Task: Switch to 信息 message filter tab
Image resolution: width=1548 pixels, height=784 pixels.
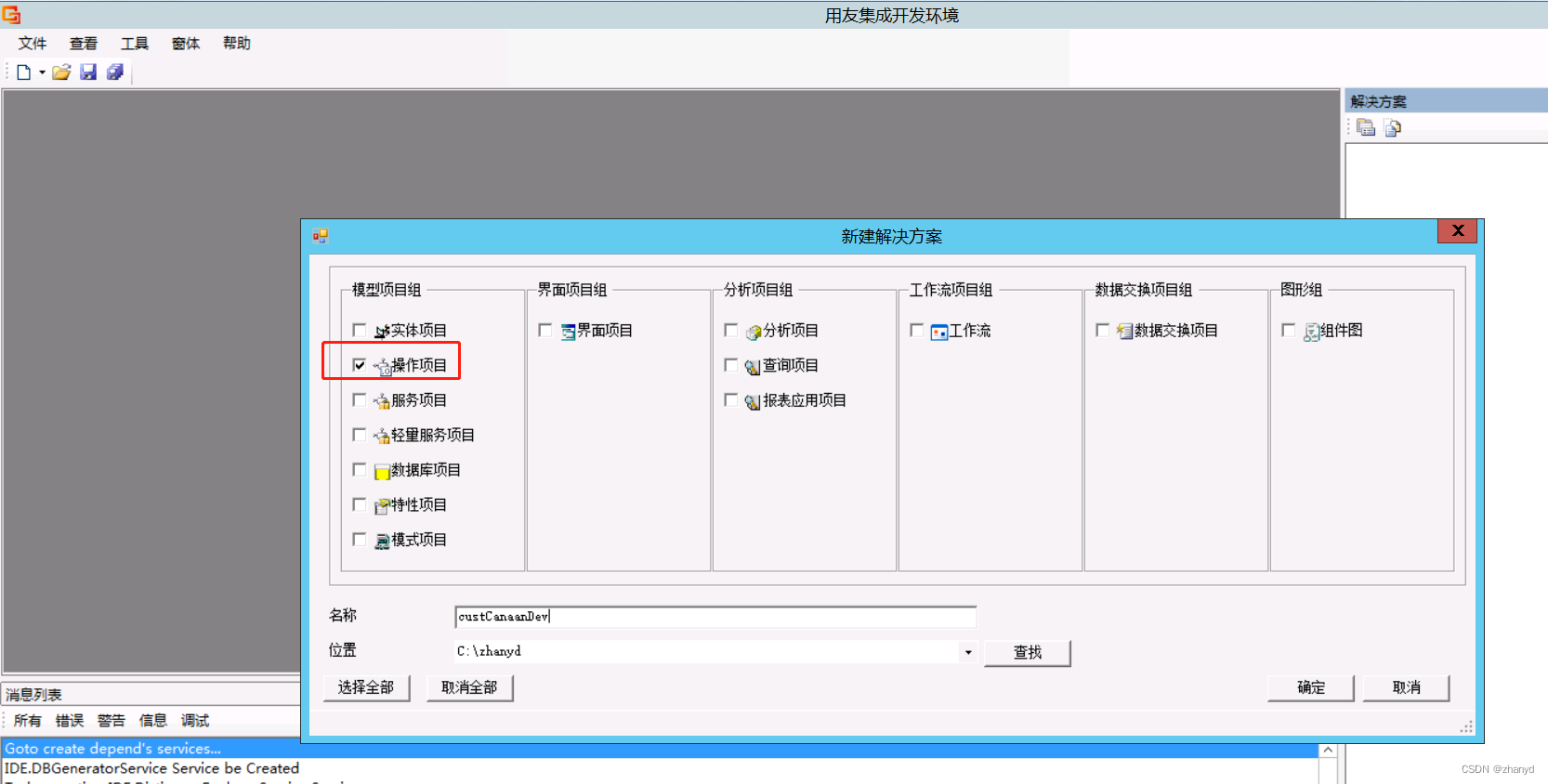Action: [x=153, y=721]
